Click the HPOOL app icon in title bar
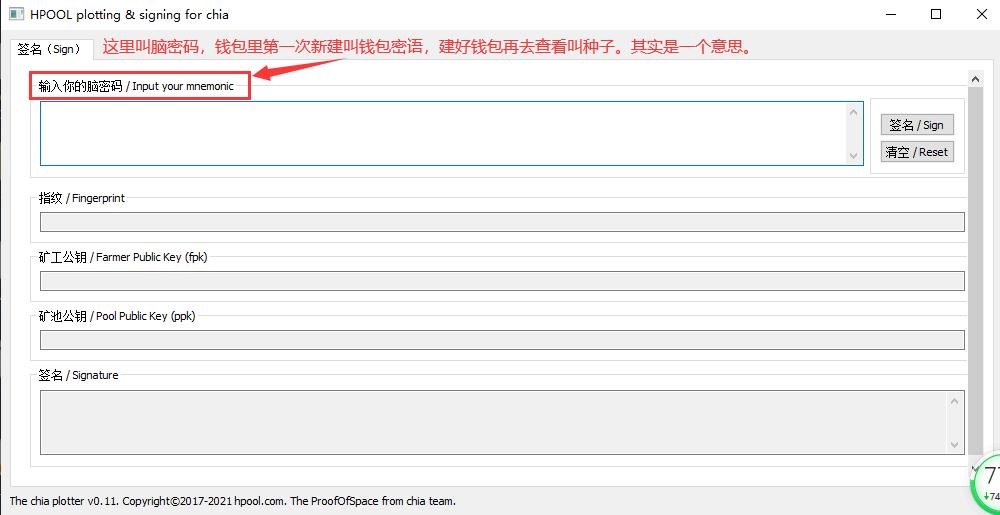The width and height of the screenshot is (1000, 515). coord(17,13)
